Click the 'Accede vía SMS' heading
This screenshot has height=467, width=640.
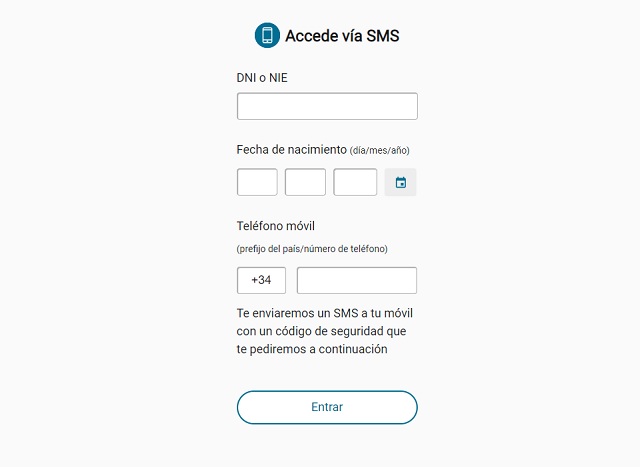coord(342,36)
